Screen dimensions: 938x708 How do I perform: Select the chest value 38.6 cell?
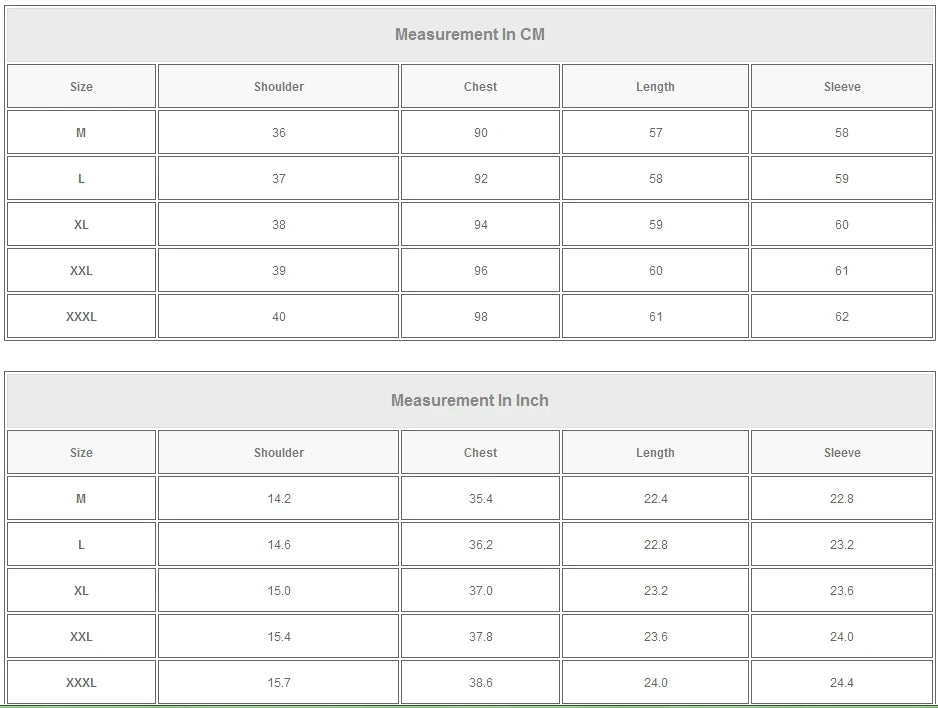[481, 683]
